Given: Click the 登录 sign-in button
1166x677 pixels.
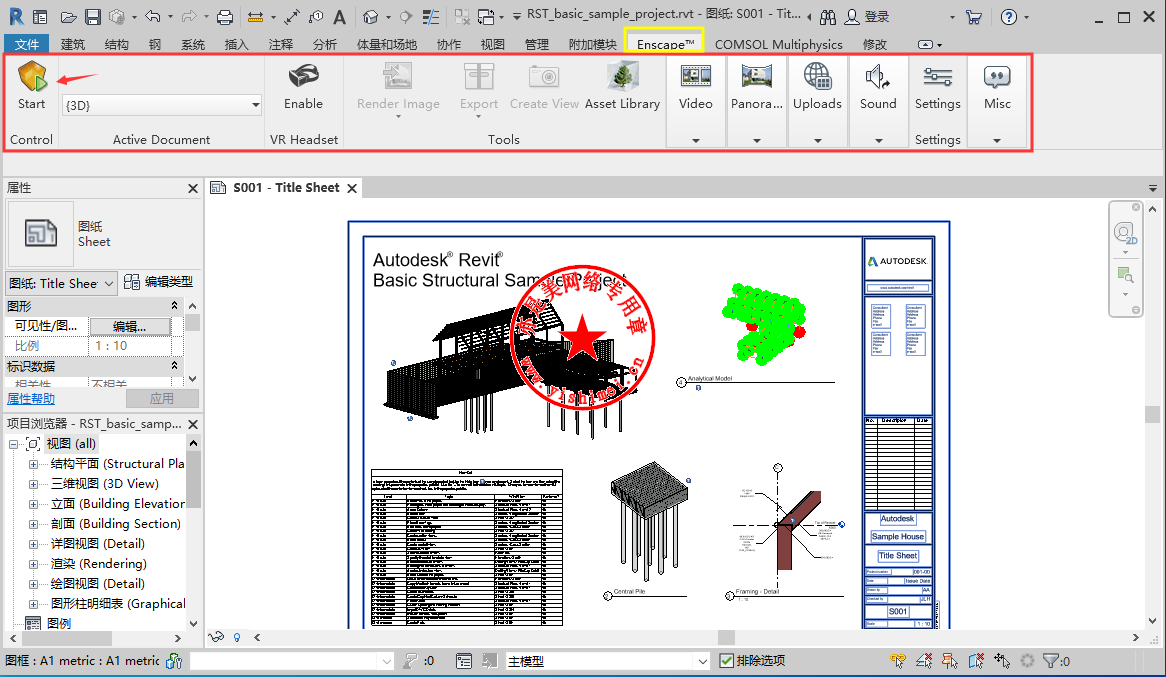Looking at the screenshot, I should click(868, 16).
